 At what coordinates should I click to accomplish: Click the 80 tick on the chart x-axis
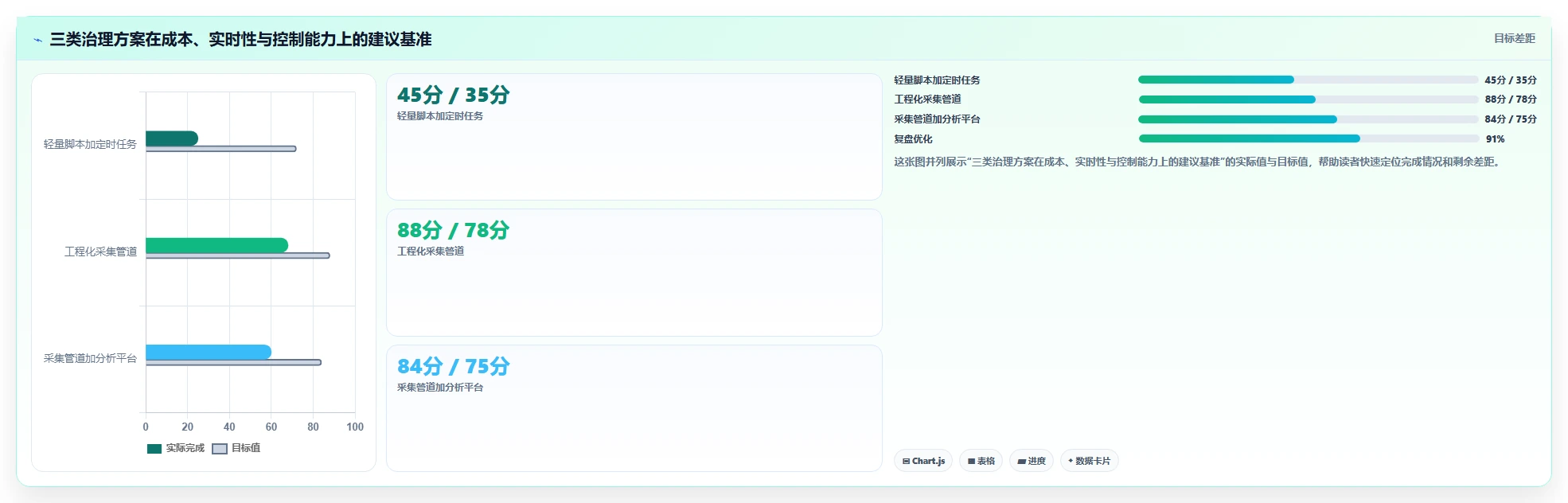pyautogui.click(x=314, y=427)
